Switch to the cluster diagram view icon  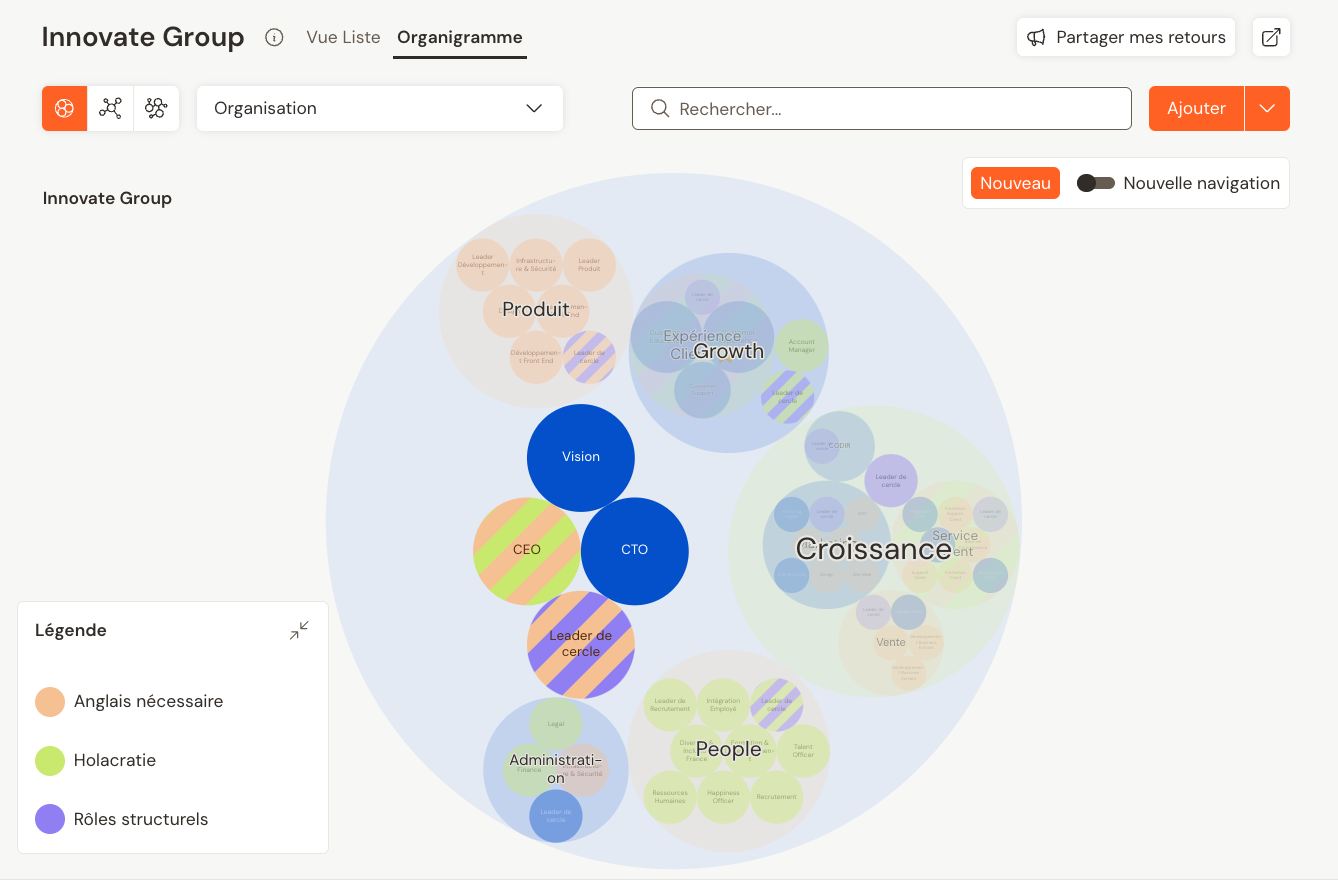click(156, 108)
